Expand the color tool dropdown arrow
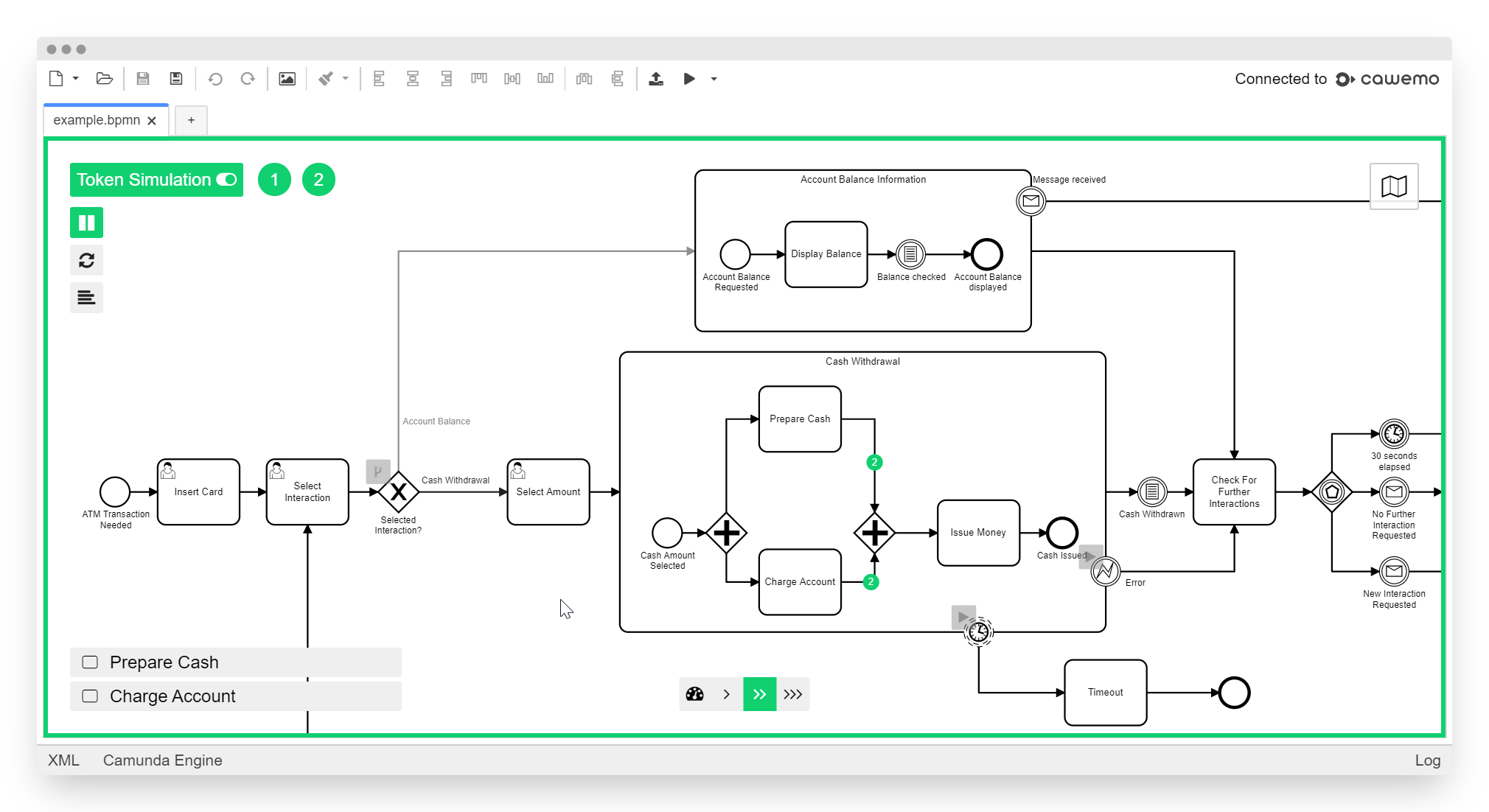This screenshot has width=1489, height=812. [x=345, y=79]
